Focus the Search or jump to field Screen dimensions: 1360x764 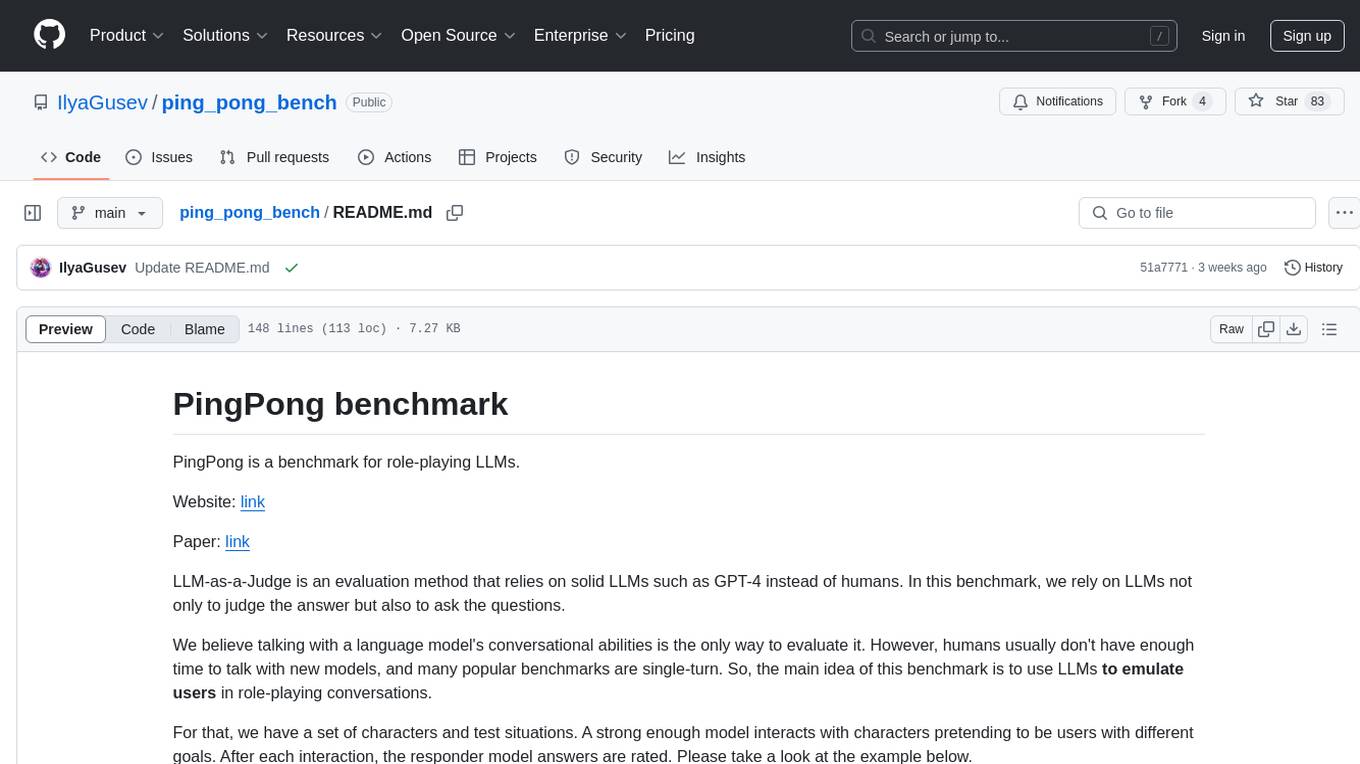1016,36
